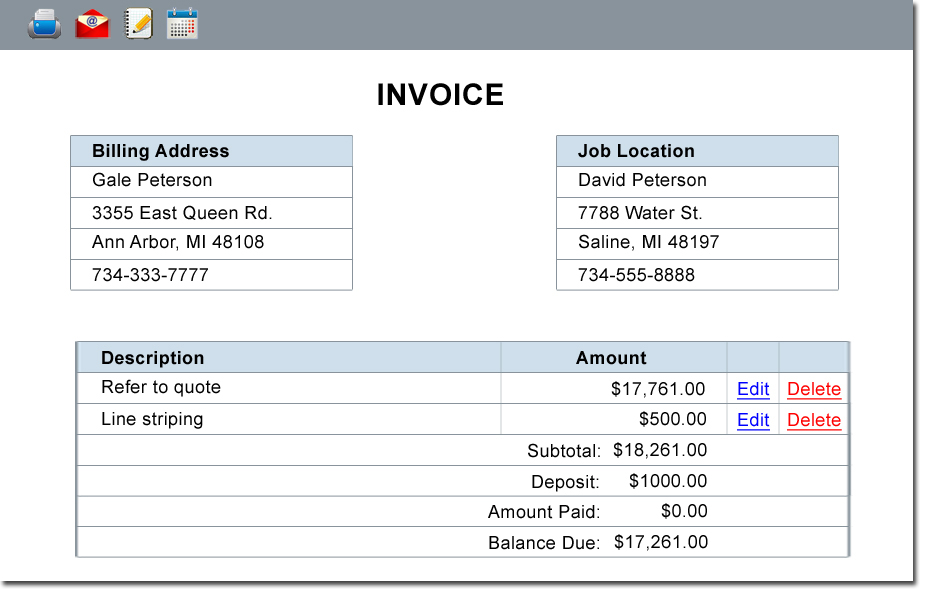Select the Refer to quote description

click(161, 387)
